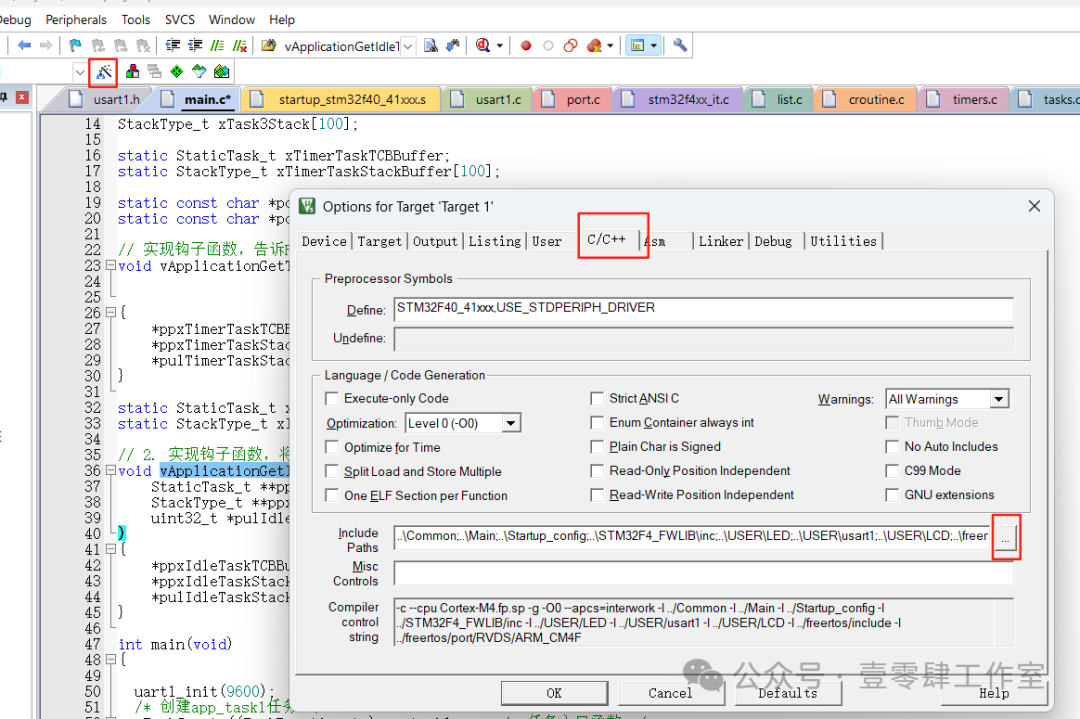Indent the selected lines icon
This screenshot has width=1080, height=719.
[x=172, y=45]
